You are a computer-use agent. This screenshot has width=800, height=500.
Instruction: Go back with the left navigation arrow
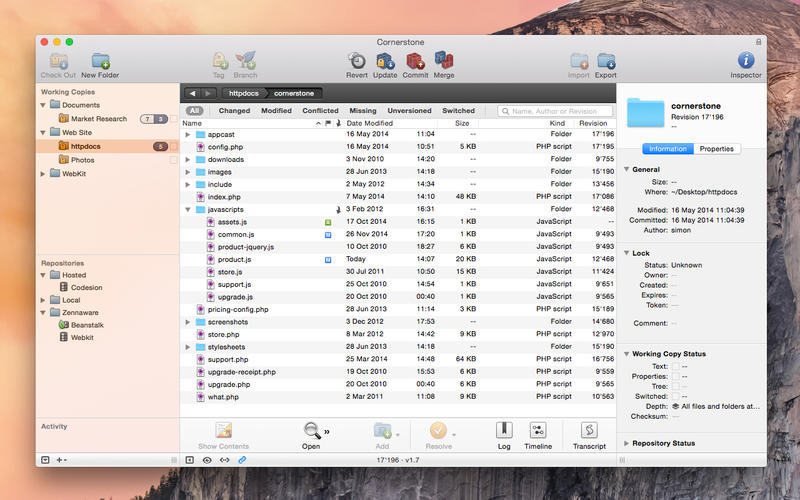click(x=192, y=93)
